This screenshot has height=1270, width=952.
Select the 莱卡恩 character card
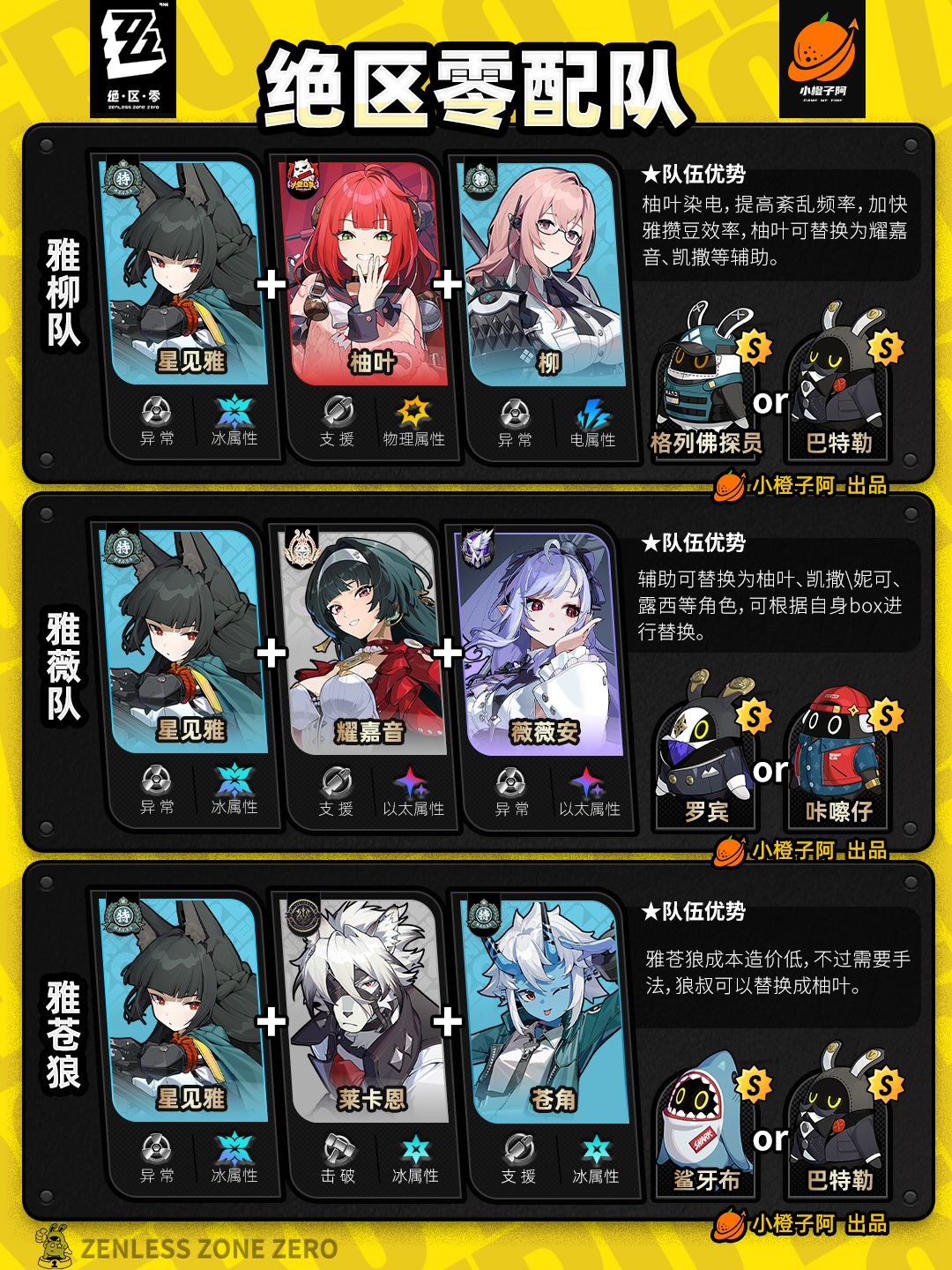pos(364,1011)
